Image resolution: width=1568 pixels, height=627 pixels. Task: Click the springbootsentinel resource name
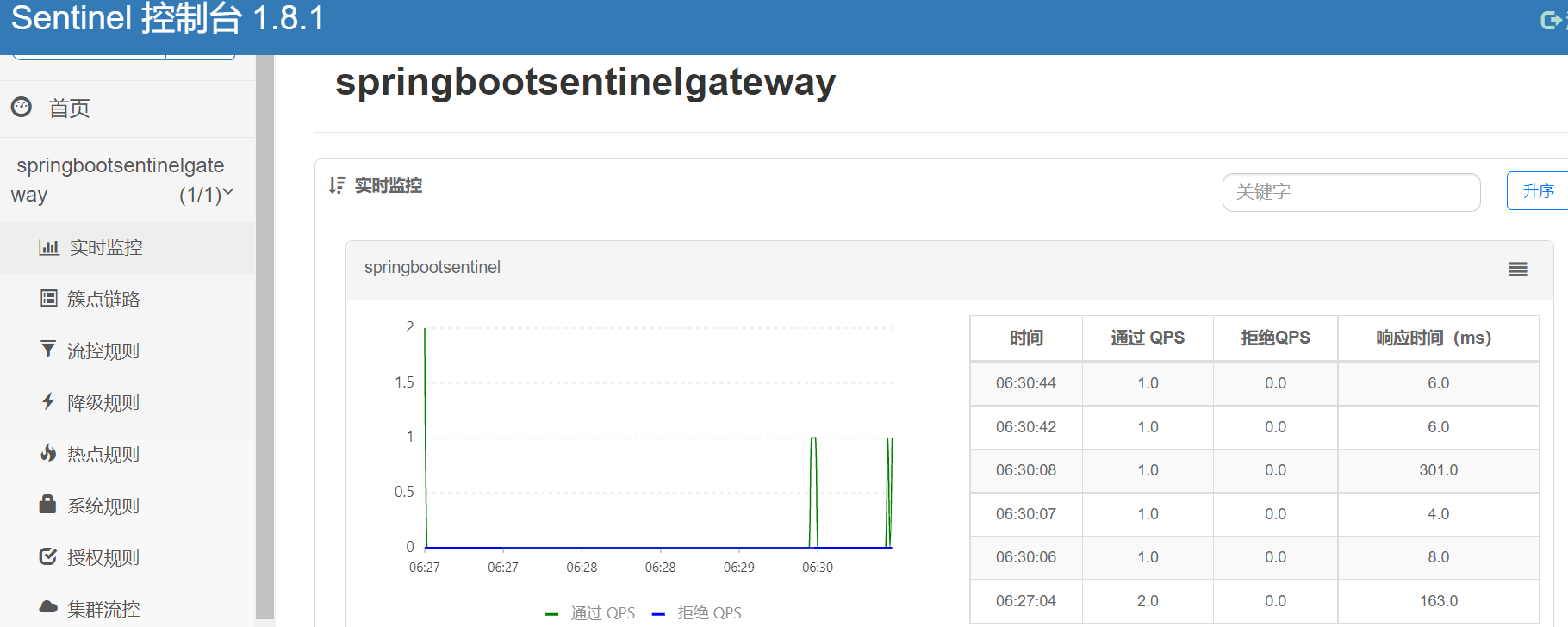pyautogui.click(x=432, y=268)
